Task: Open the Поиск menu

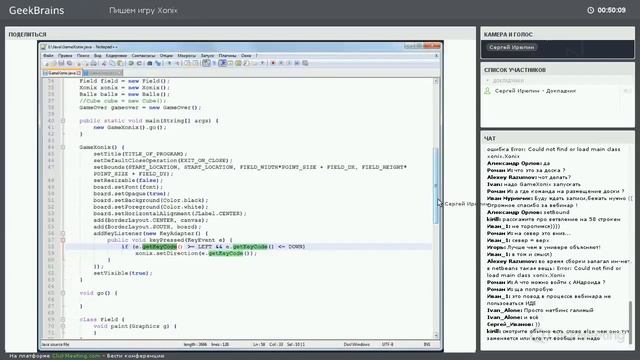Action: click(x=83, y=56)
